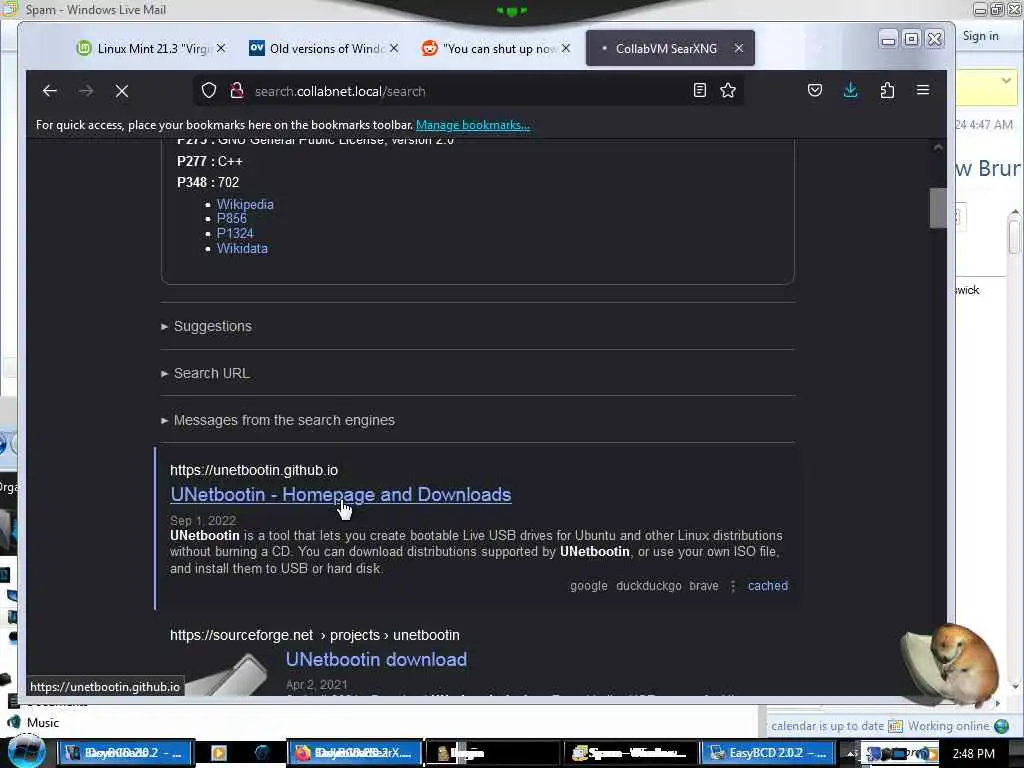Open the Wikidata link

point(242,248)
